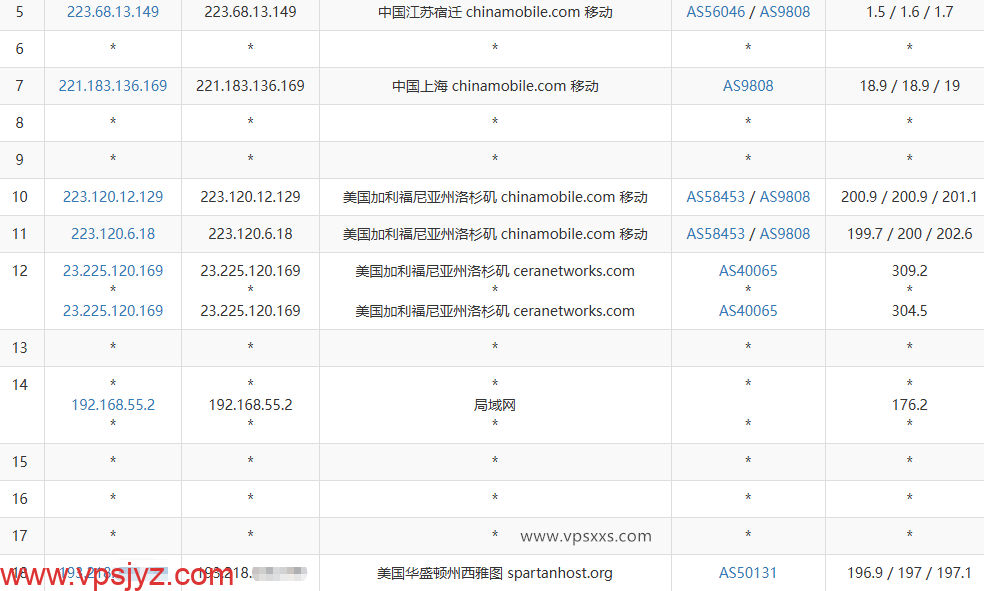Click the lower AS40065 link on hop 12
984x591 pixels.
pos(748,310)
